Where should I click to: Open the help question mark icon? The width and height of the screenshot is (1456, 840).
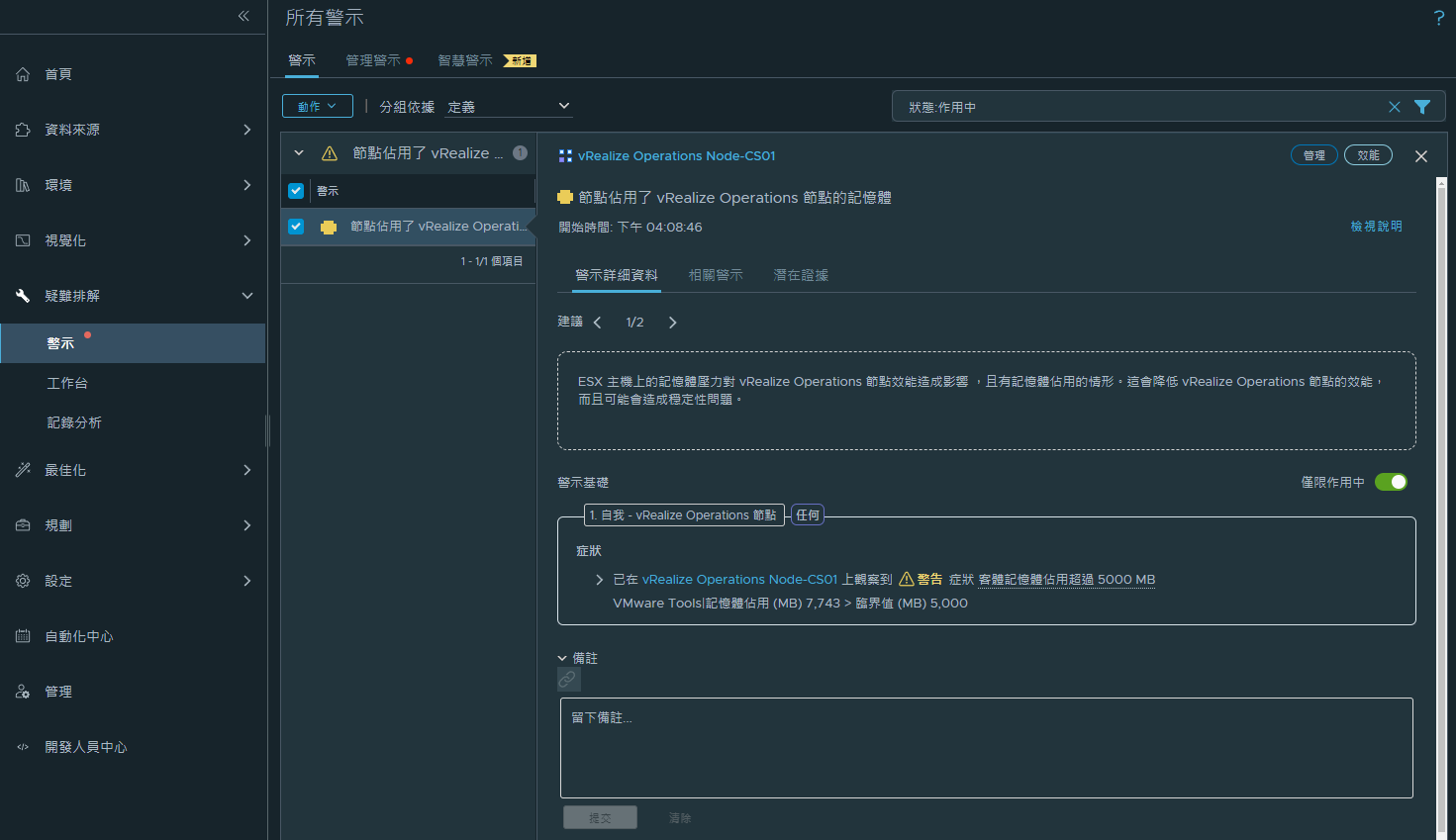[1438, 18]
